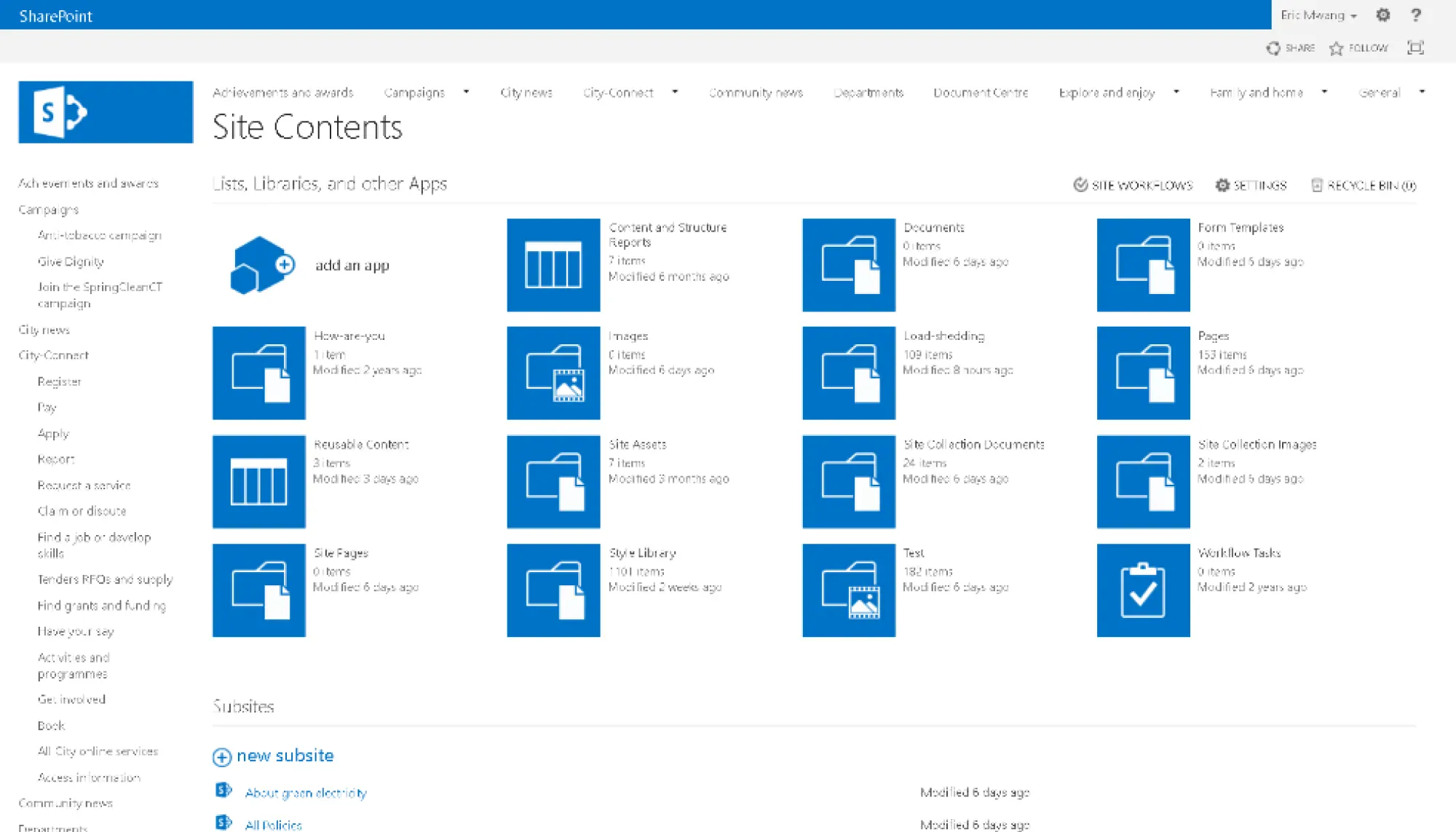Screen dimensions: 1456x832
Task: Expand the Campaigns navigation dropdown arrow
Action: click(466, 92)
